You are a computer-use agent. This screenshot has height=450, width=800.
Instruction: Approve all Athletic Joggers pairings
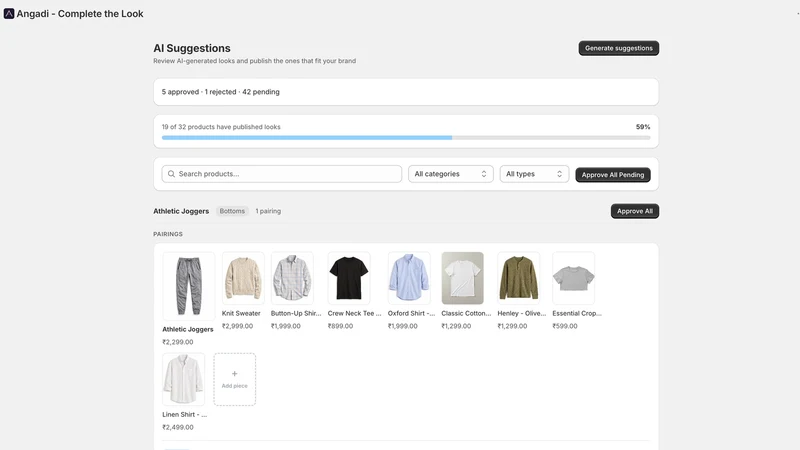coord(635,211)
